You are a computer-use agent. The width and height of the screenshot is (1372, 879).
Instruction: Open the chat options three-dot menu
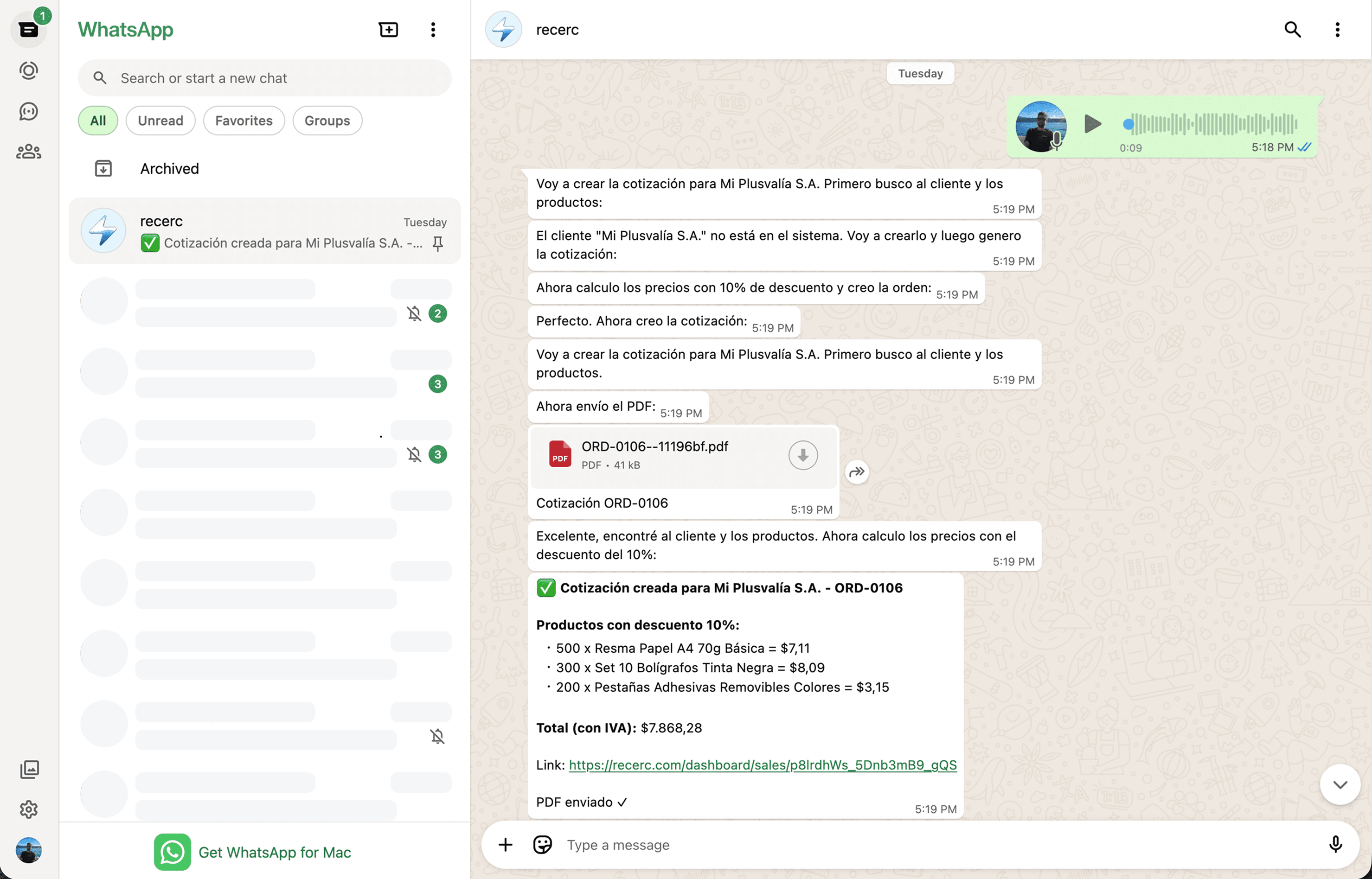pos(1337,29)
